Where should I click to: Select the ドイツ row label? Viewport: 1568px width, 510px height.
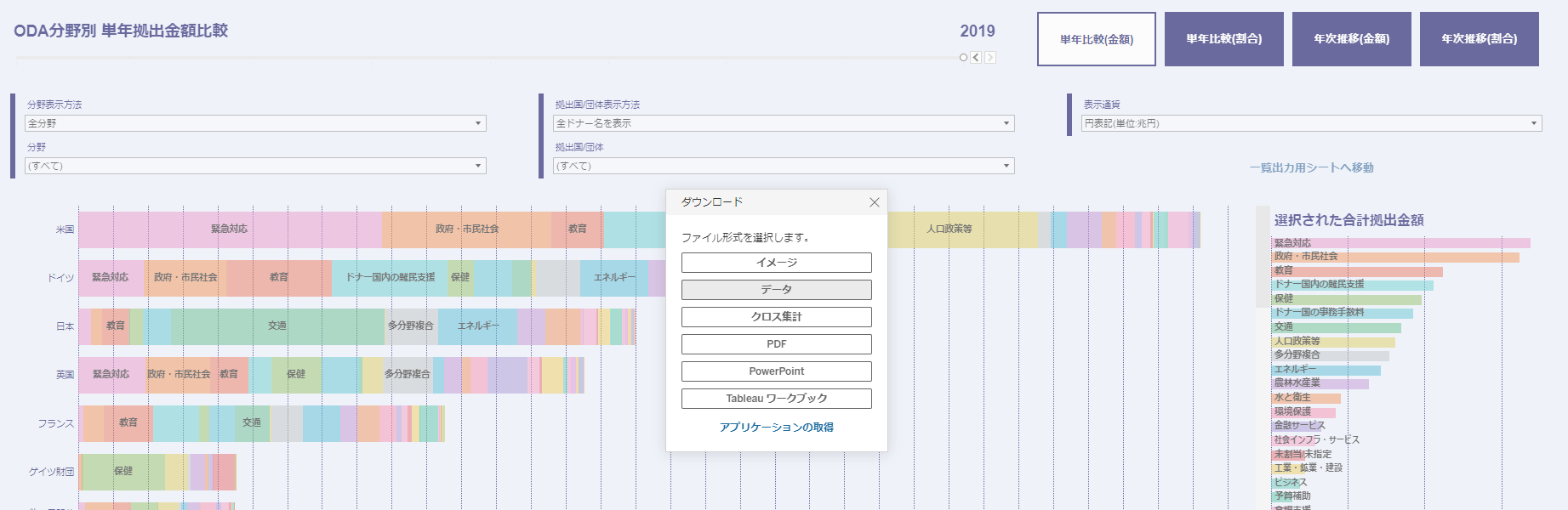(60, 279)
